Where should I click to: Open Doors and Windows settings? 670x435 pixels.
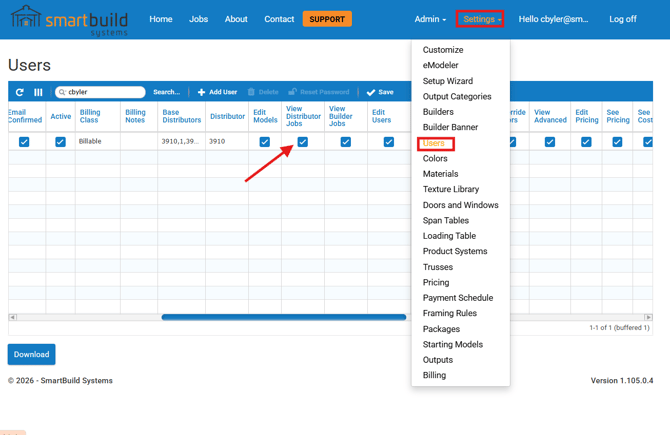(x=460, y=205)
